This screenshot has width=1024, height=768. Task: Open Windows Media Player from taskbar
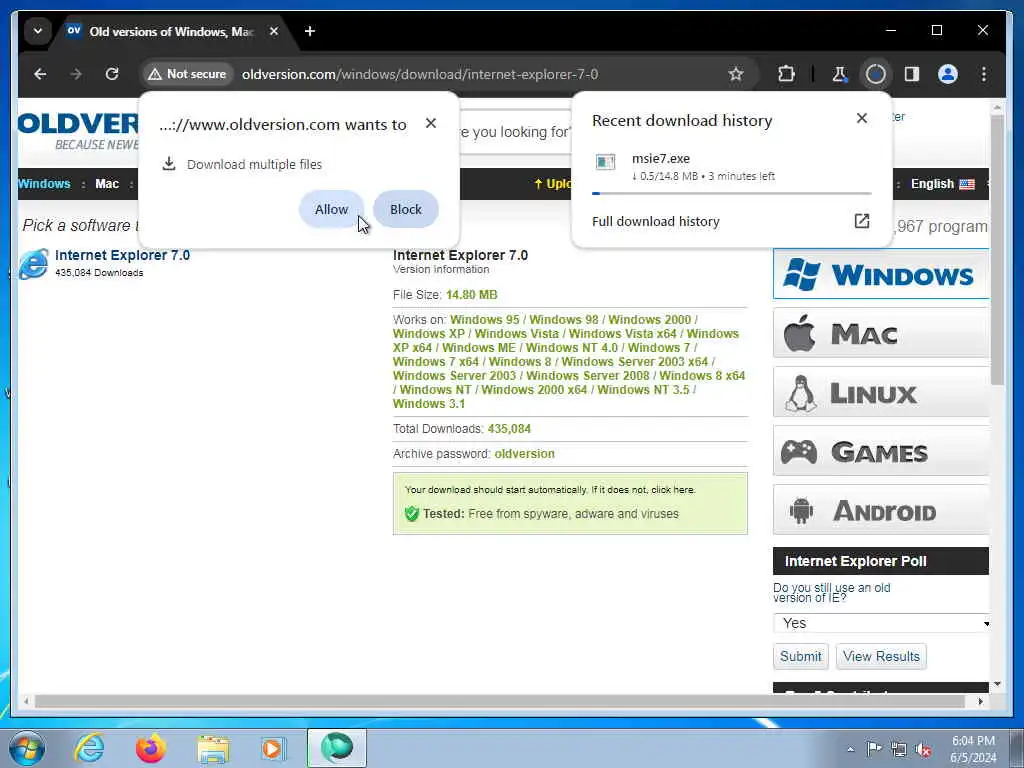point(272,748)
